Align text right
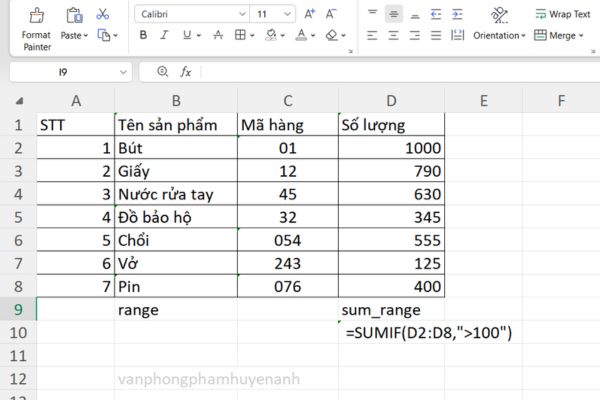 coord(415,36)
